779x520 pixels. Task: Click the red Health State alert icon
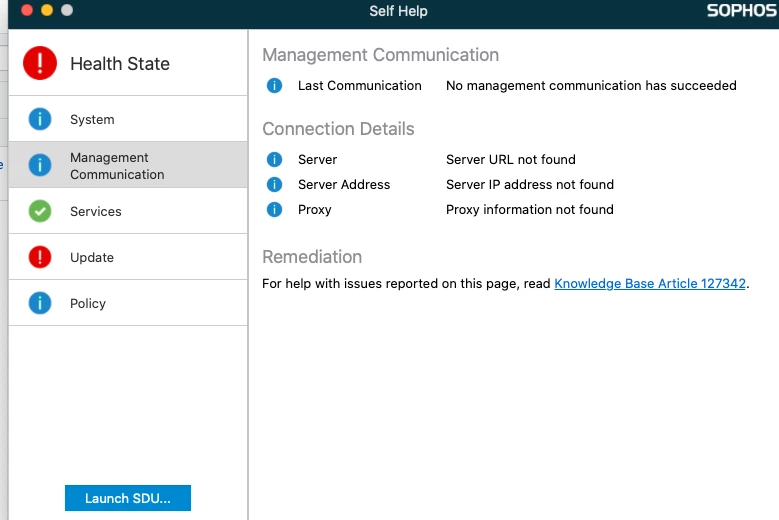[x=40, y=63]
